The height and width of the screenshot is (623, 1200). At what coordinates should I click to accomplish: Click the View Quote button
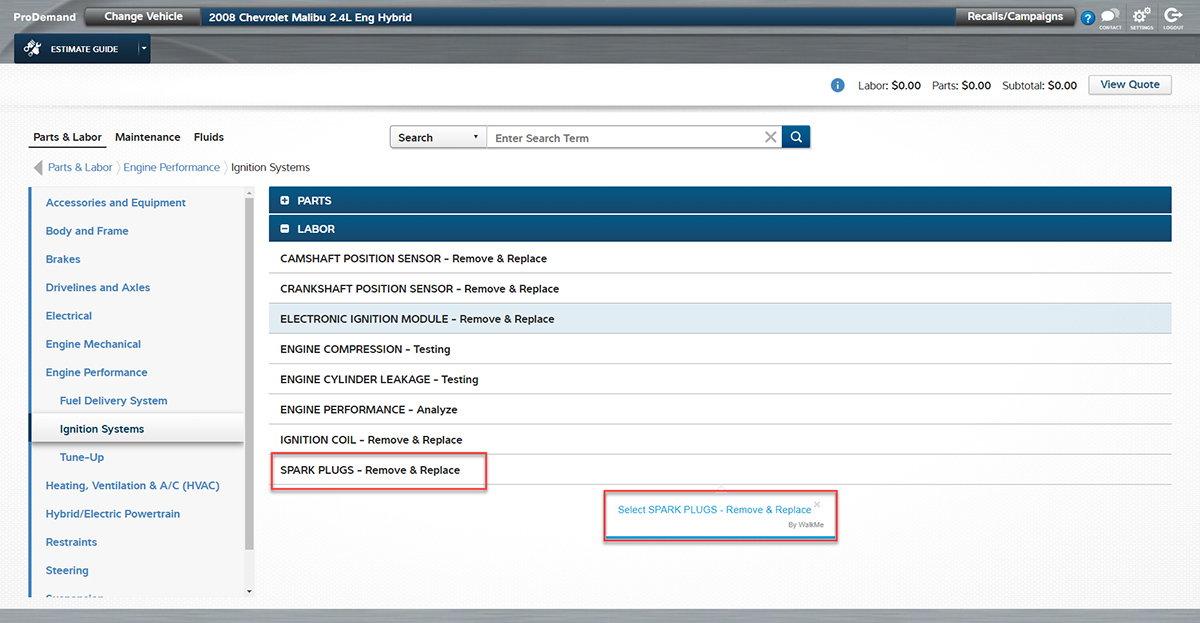click(x=1130, y=85)
